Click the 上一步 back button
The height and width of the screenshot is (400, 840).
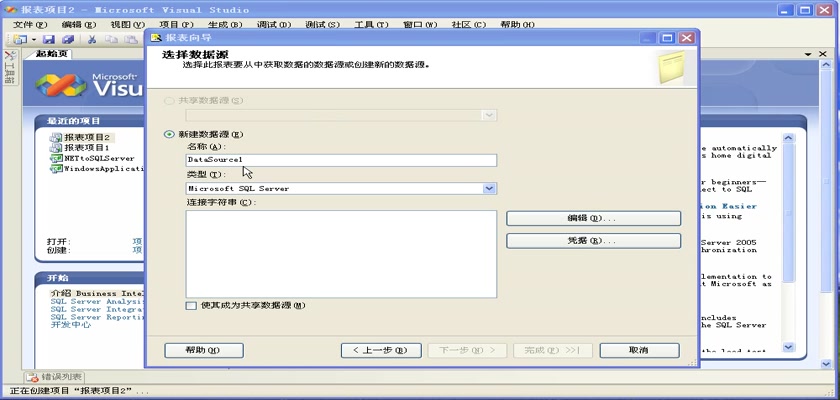(x=381, y=350)
